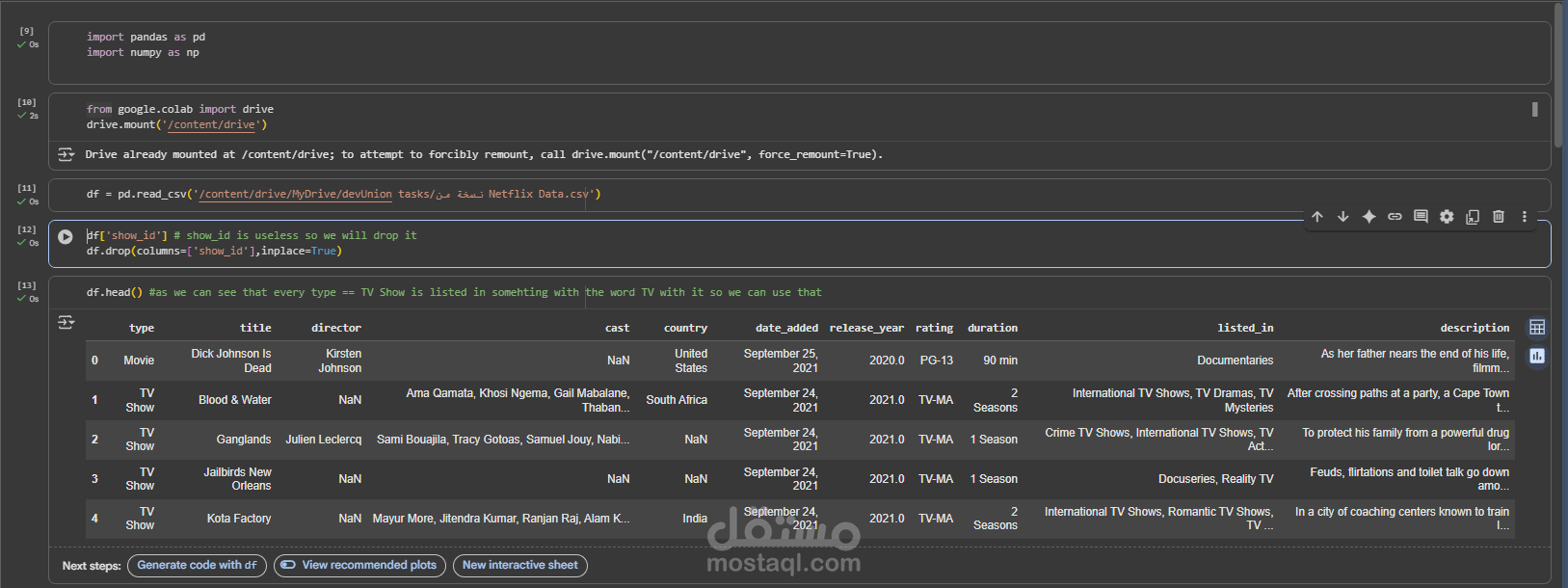1568x588 pixels.
Task: Click '90 min' duration cell
Action: (x=1000, y=361)
